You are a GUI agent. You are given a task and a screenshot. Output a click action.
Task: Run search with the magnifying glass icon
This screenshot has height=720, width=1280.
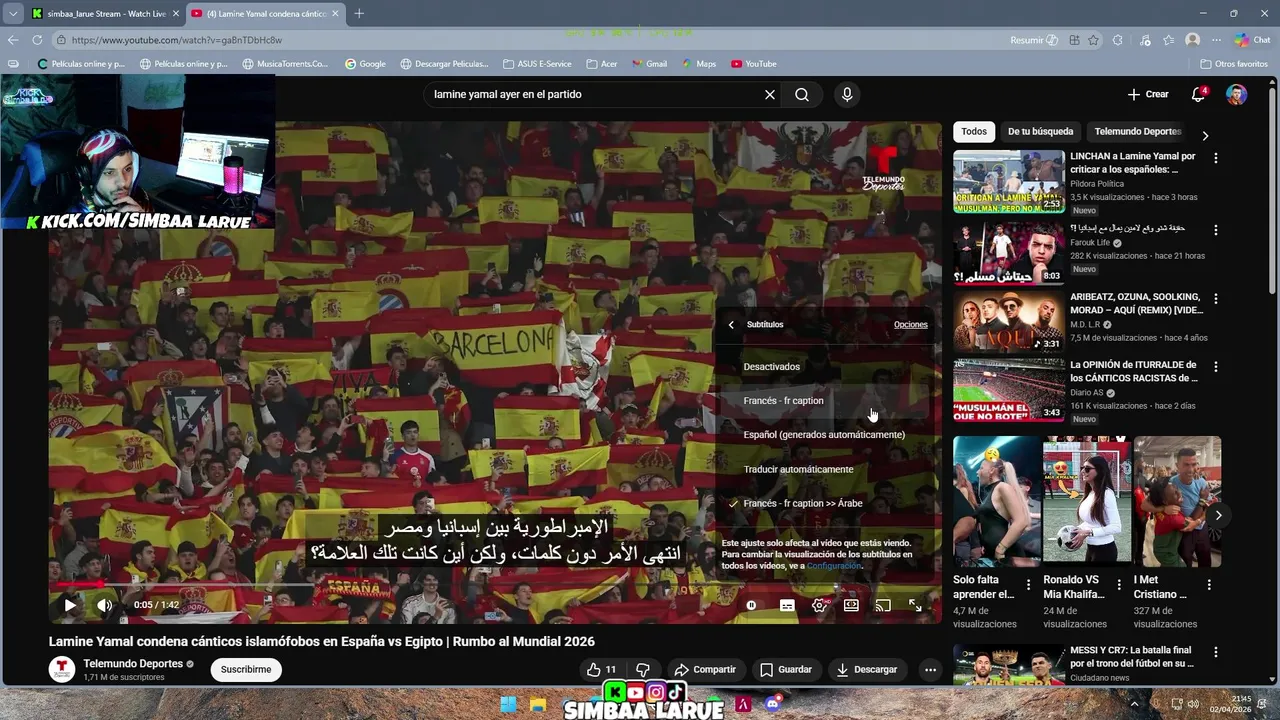pos(802,95)
